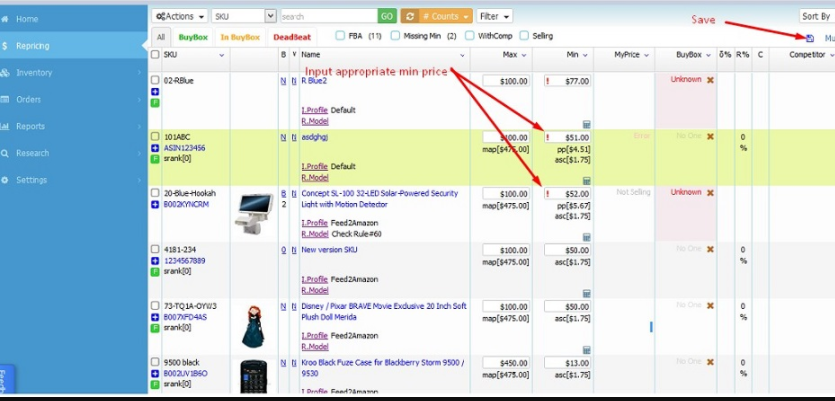Switch to the BuyBox tab

(x=193, y=37)
